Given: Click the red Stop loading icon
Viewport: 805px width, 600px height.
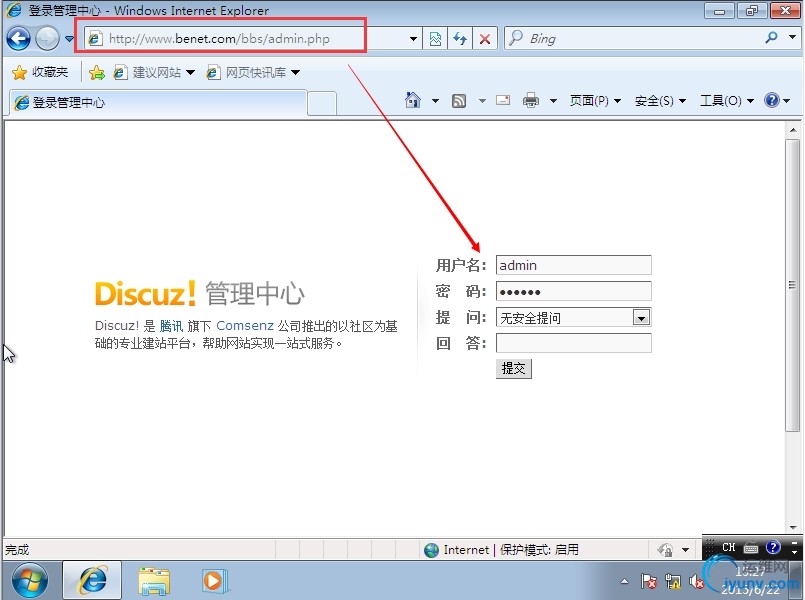Looking at the screenshot, I should click(x=485, y=39).
